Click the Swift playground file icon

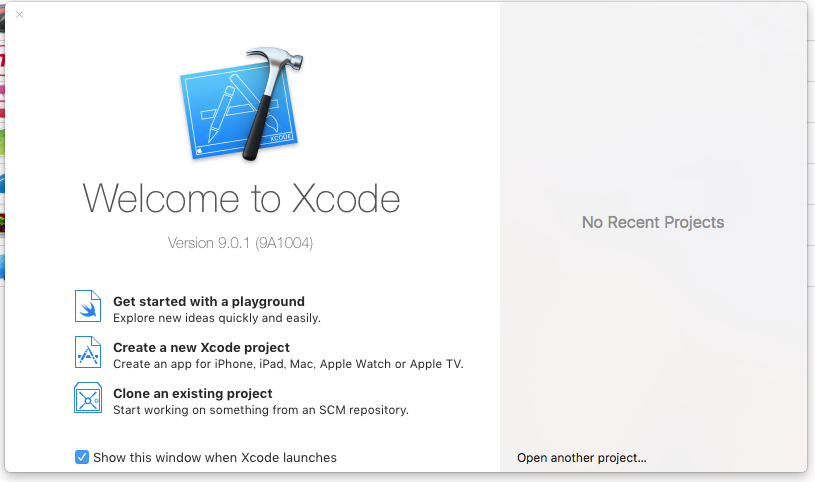(88, 306)
